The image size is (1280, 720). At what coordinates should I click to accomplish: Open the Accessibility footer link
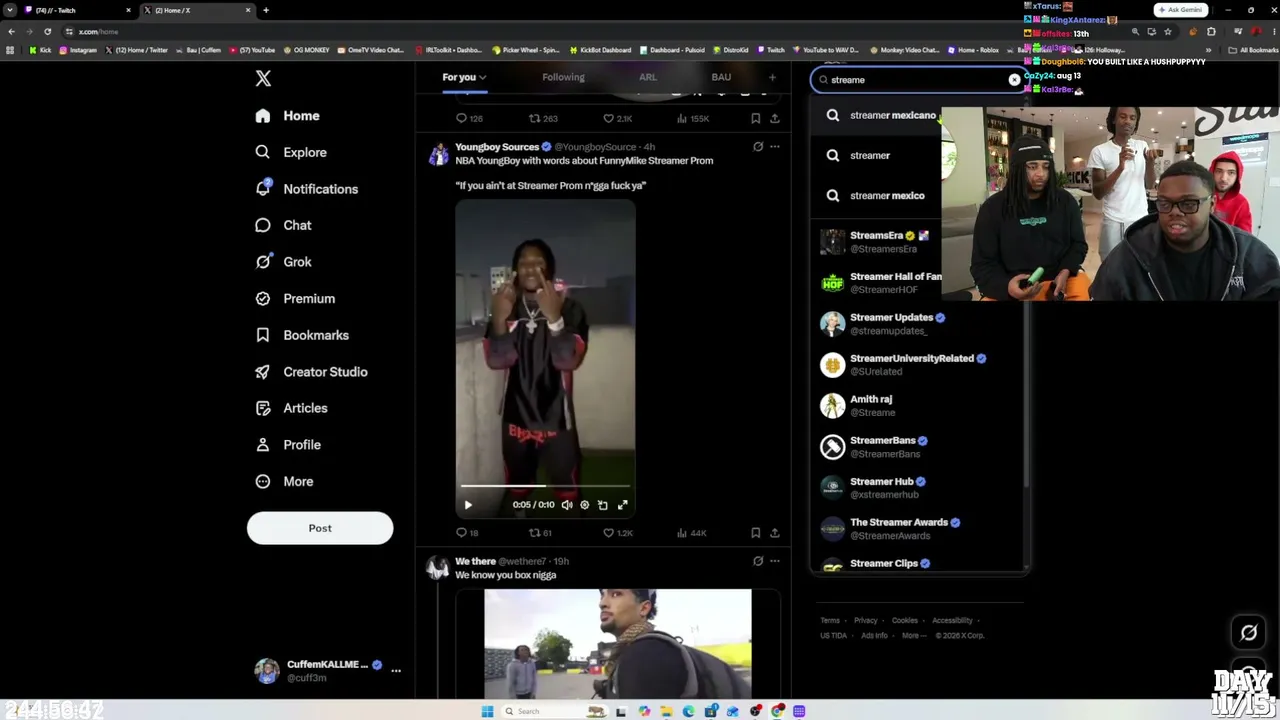coord(952,621)
